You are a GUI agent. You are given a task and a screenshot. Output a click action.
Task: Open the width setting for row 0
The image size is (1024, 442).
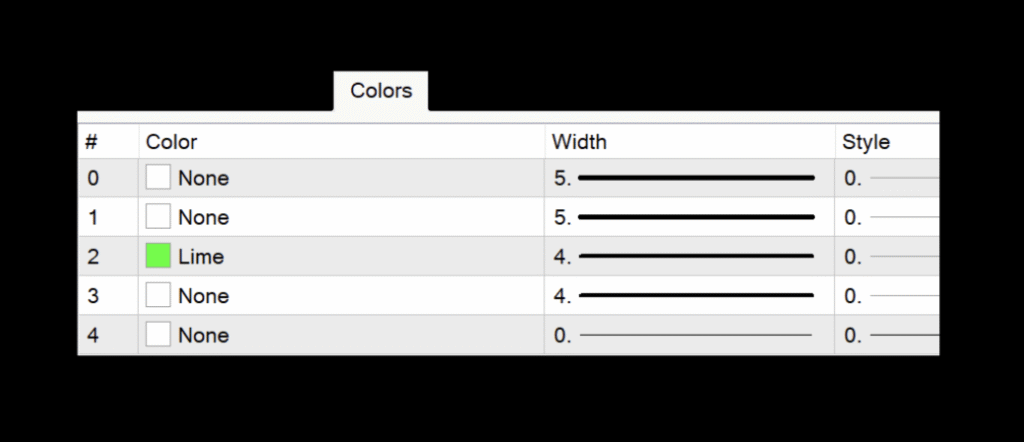click(688, 178)
